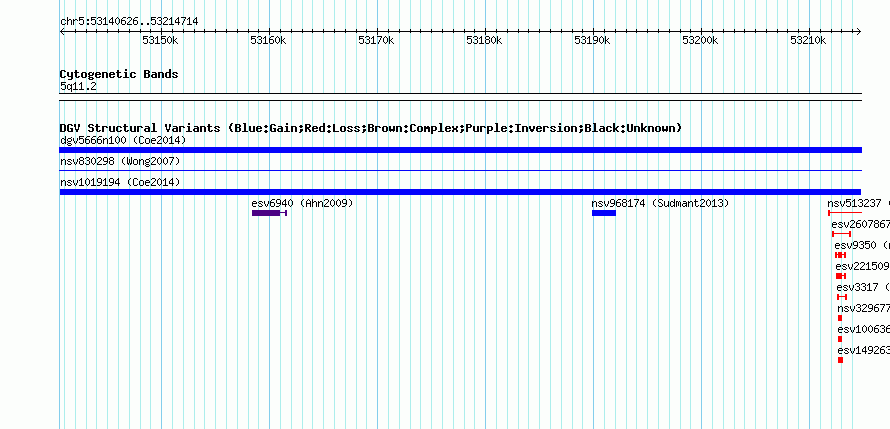Click the 53190k ruler position label
This screenshot has width=890, height=429.
coord(592,40)
